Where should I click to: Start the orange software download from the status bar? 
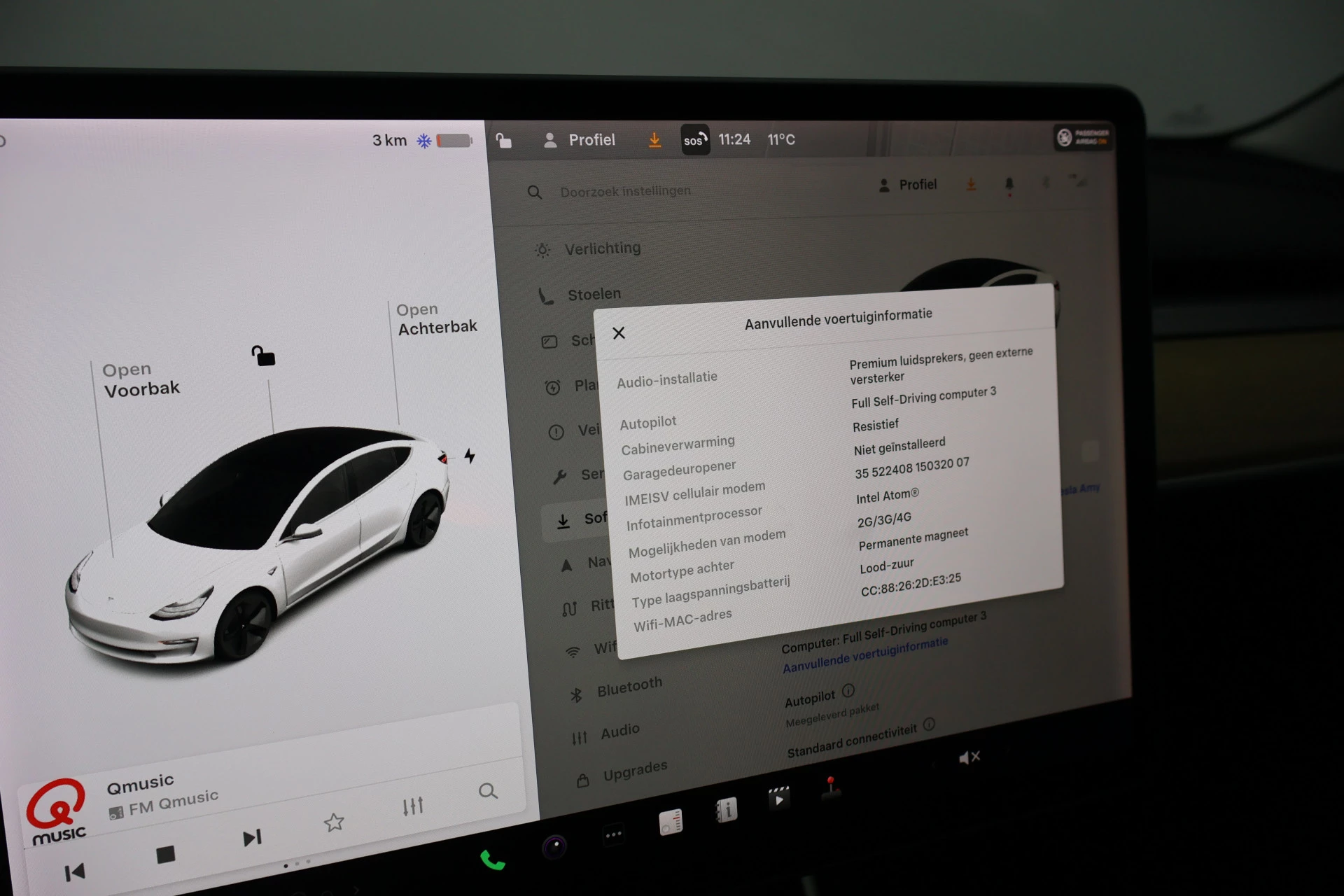(654, 140)
